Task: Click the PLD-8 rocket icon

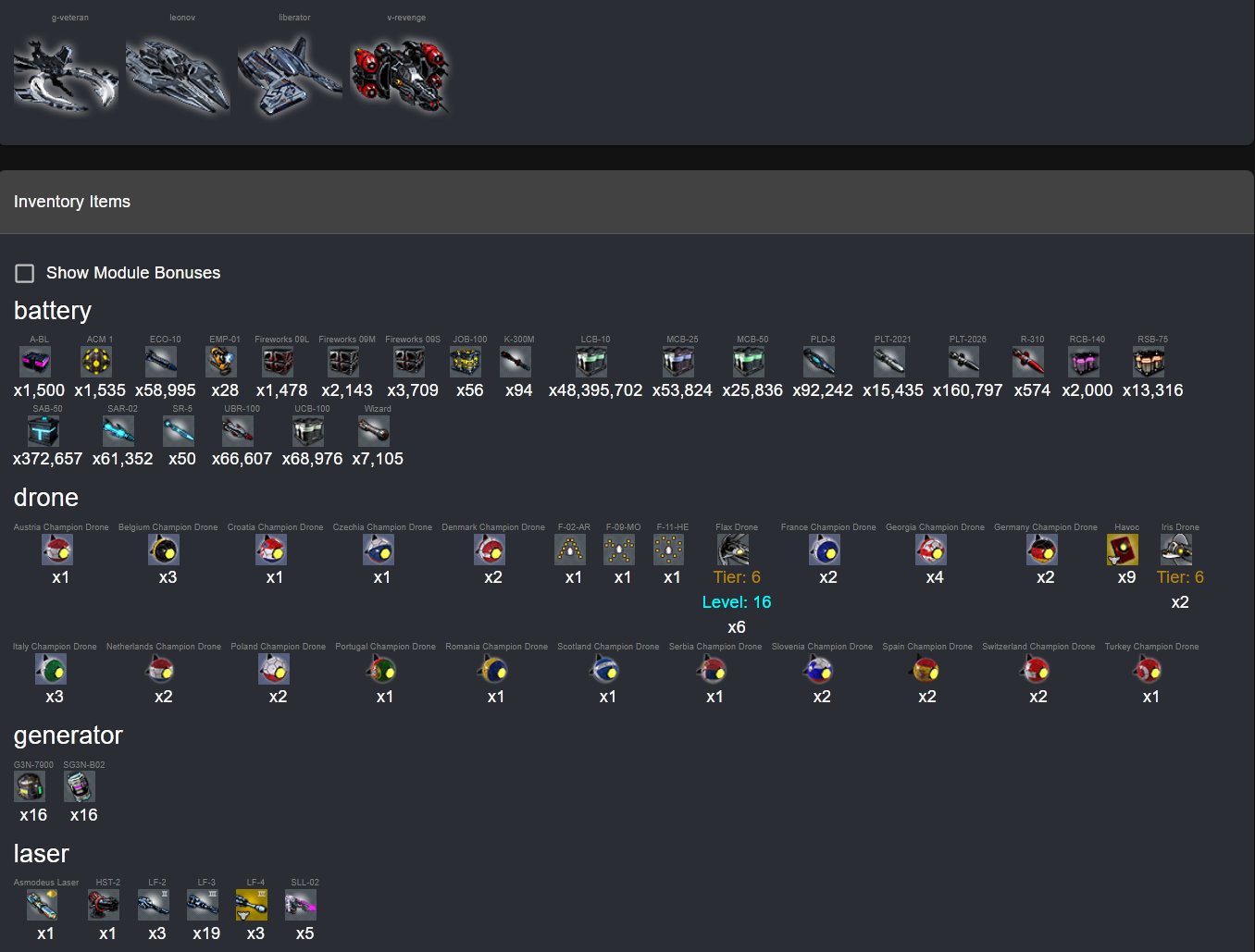Action: (x=819, y=362)
